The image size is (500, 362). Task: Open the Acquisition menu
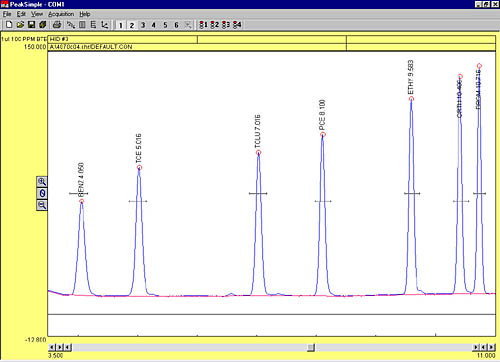coord(61,14)
